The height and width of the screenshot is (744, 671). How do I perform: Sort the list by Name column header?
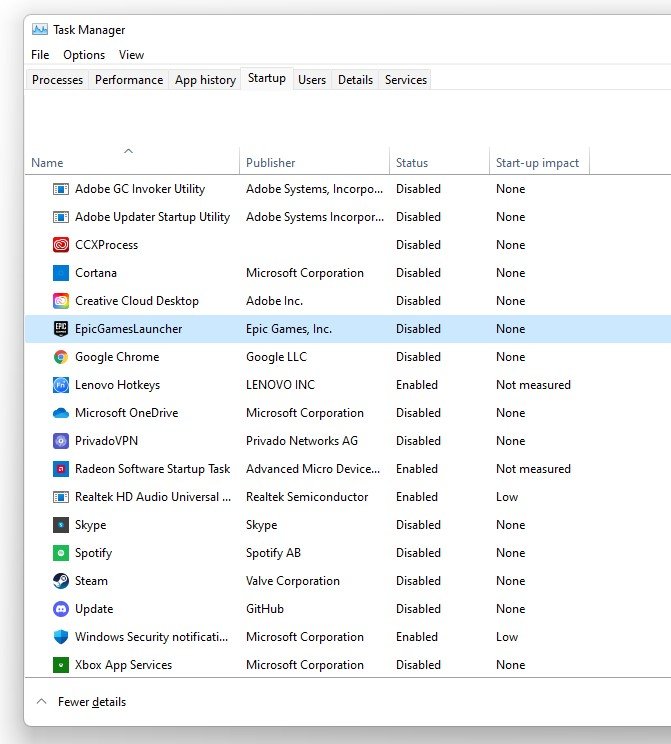[47, 163]
